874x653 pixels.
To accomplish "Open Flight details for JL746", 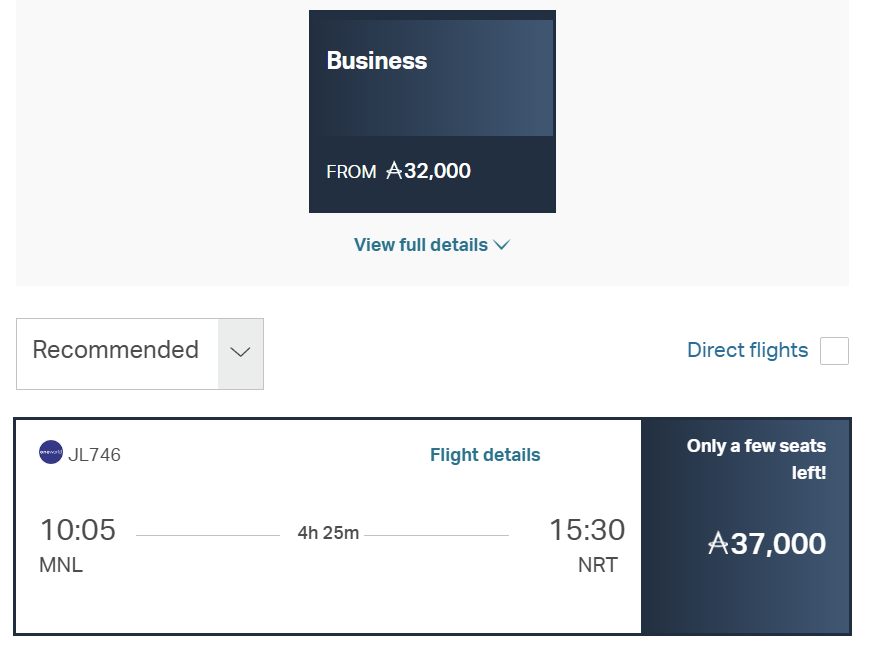I will (x=485, y=455).
